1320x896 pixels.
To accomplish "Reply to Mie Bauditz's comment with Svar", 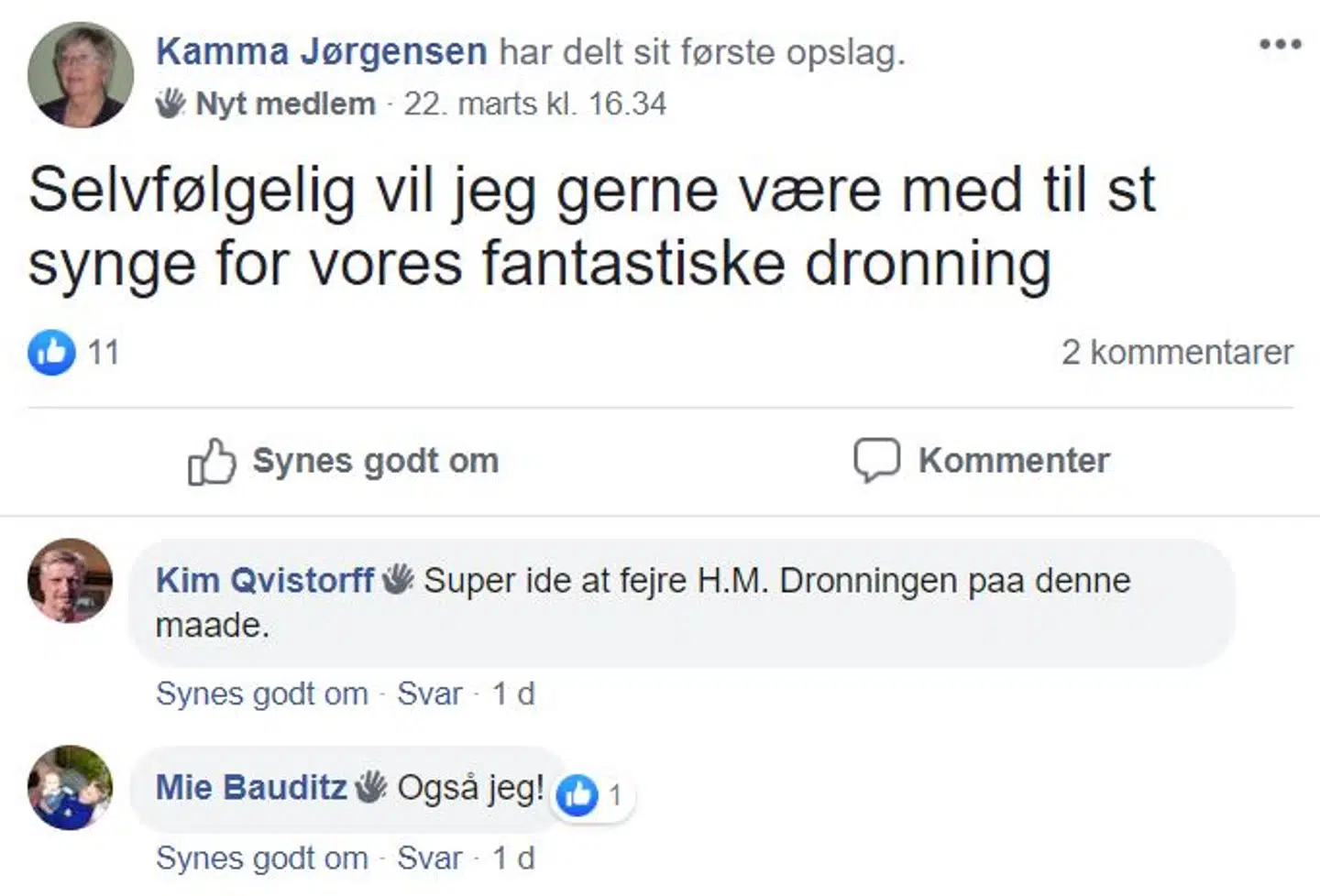I will click(429, 858).
